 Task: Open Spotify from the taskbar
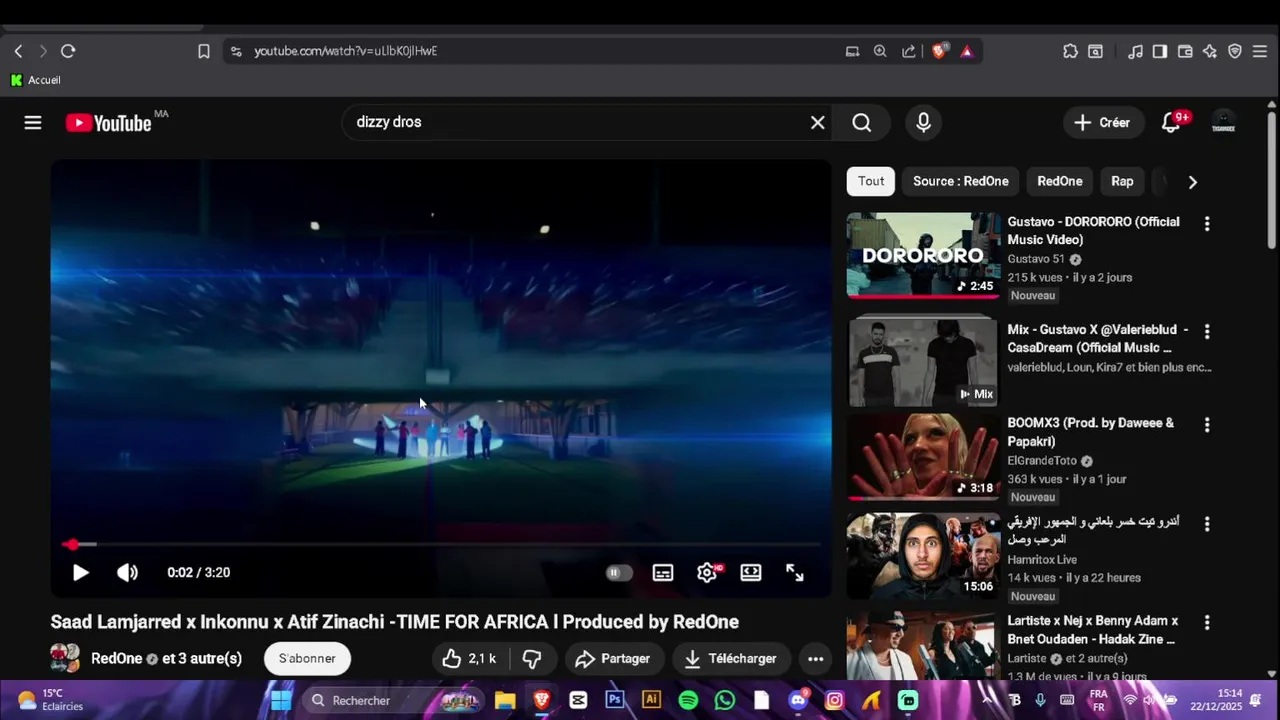click(688, 700)
